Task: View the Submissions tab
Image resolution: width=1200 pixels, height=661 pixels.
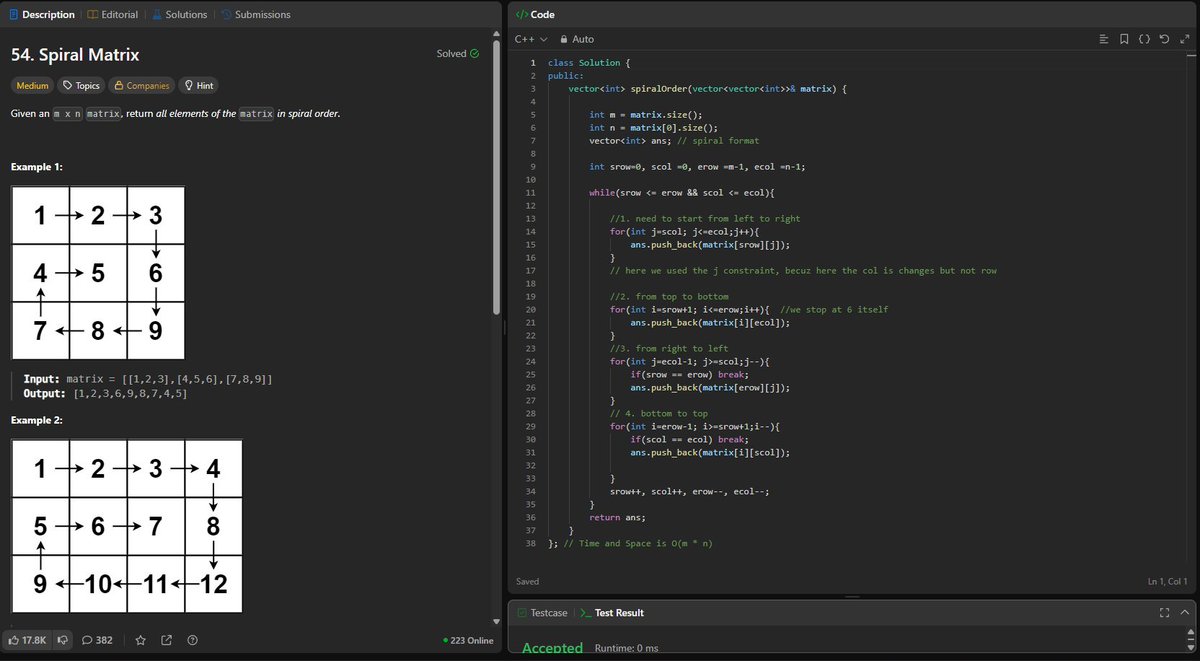Action: tap(255, 15)
